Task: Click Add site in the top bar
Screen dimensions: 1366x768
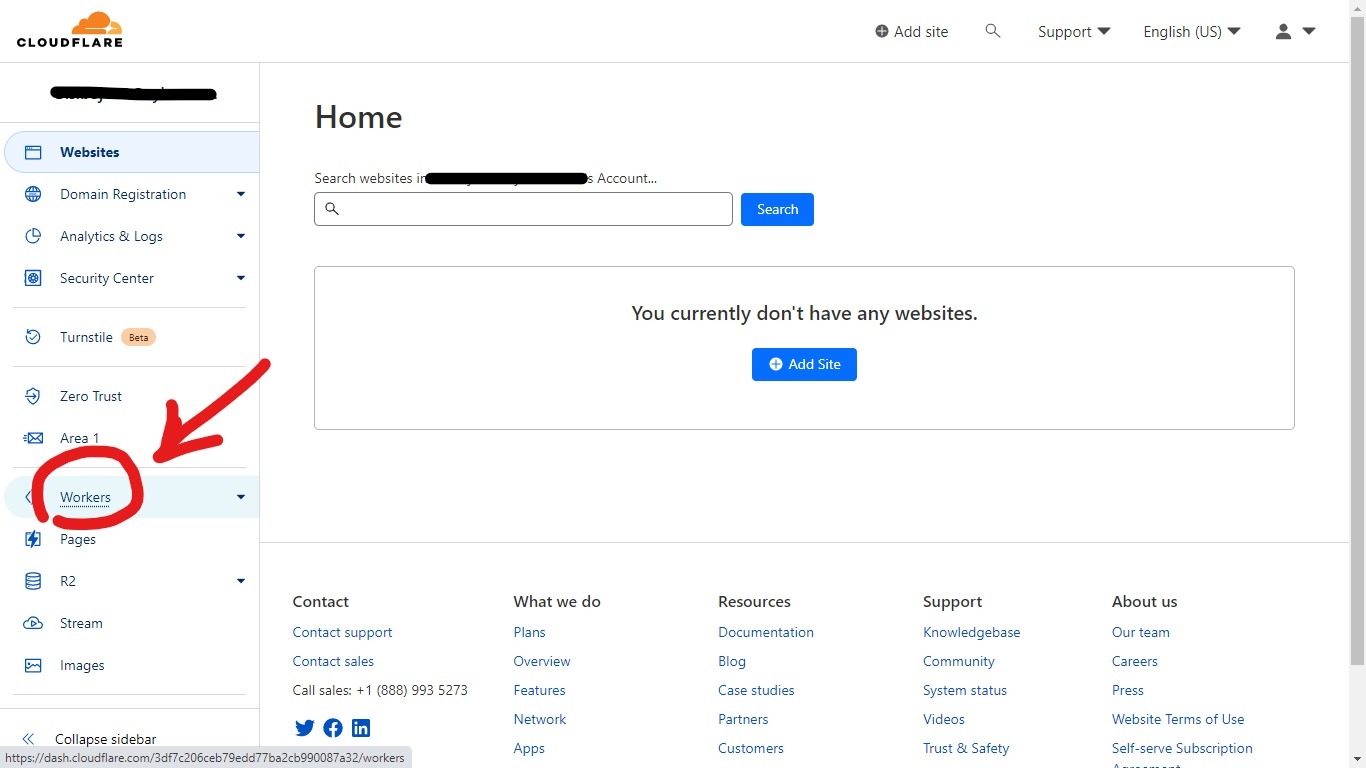Action: pyautogui.click(x=911, y=31)
